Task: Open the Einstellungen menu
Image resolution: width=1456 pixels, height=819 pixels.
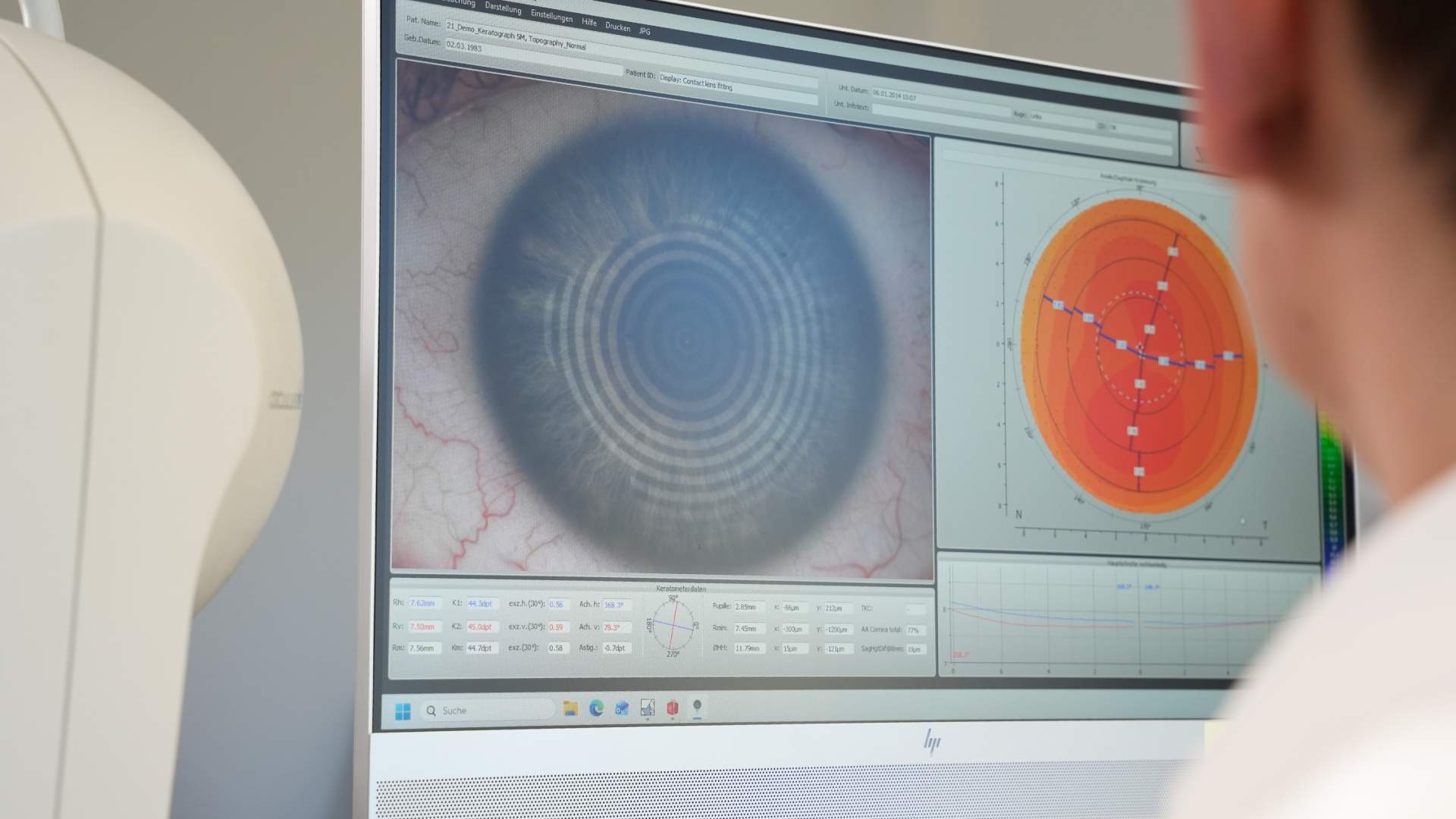Action: (x=551, y=16)
